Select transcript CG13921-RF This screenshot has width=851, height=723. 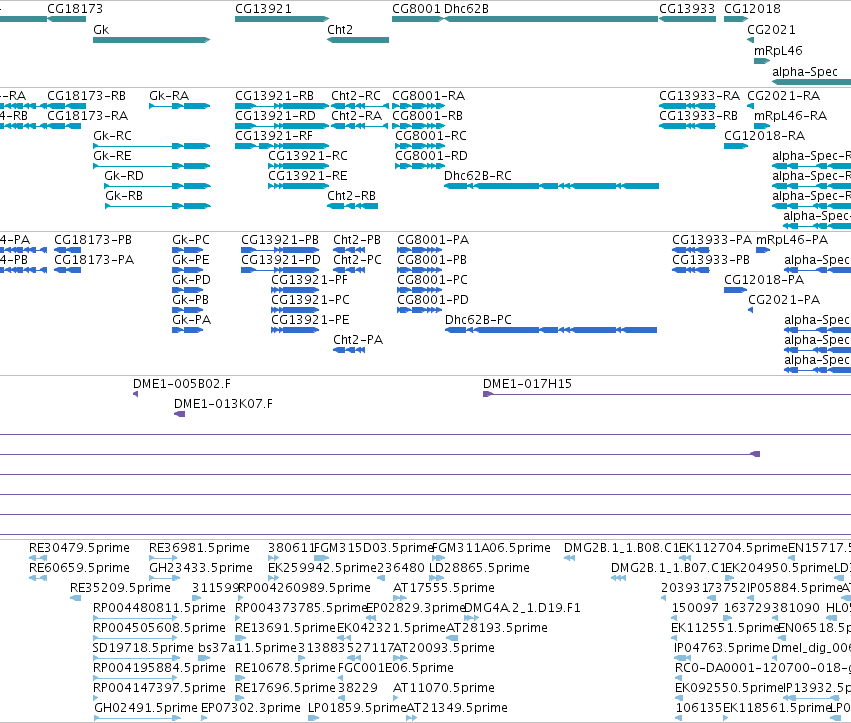282,146
